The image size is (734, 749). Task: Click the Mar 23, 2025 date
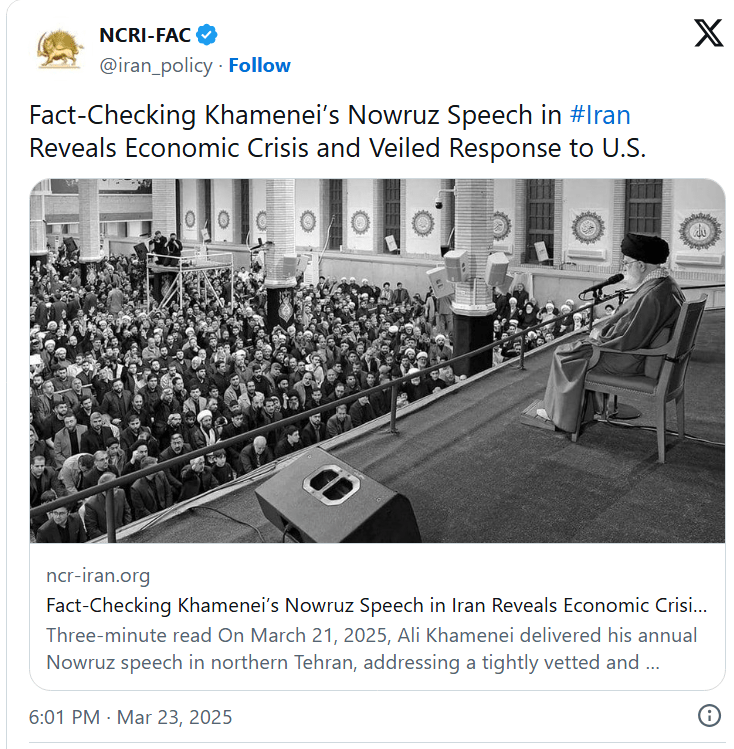click(175, 717)
